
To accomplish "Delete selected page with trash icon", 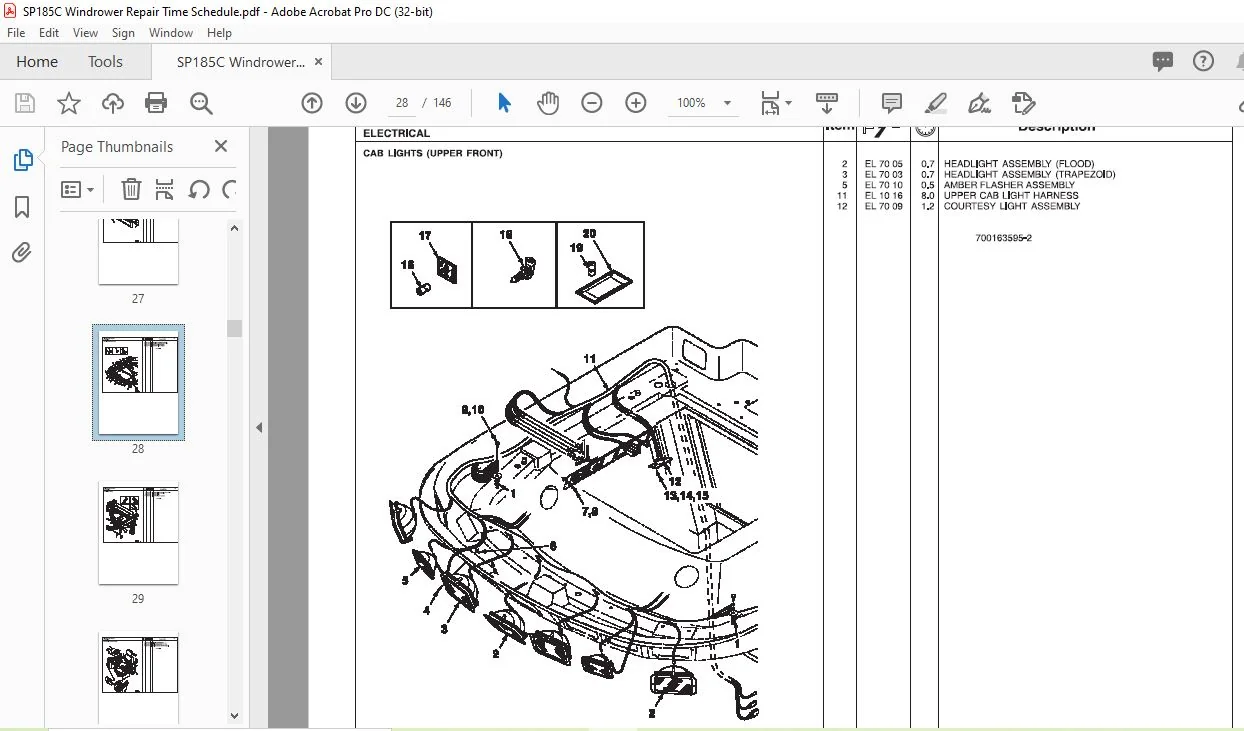I will tap(131, 189).
